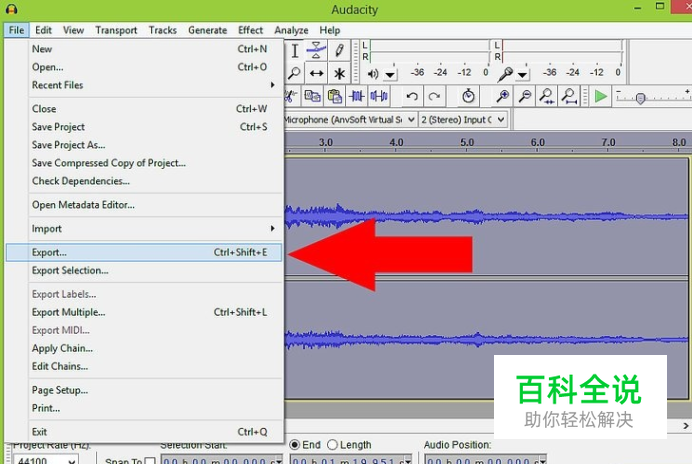Open the Effect menu

(250, 30)
